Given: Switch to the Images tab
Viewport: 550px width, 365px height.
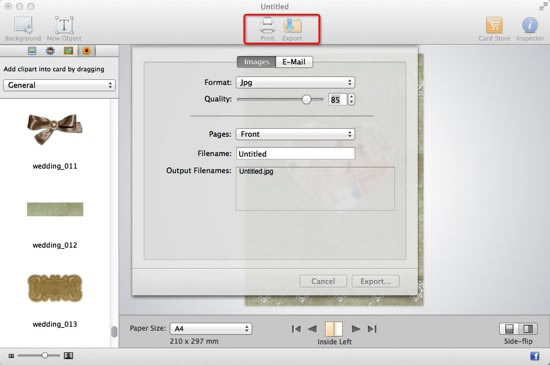Looking at the screenshot, I should 256,62.
